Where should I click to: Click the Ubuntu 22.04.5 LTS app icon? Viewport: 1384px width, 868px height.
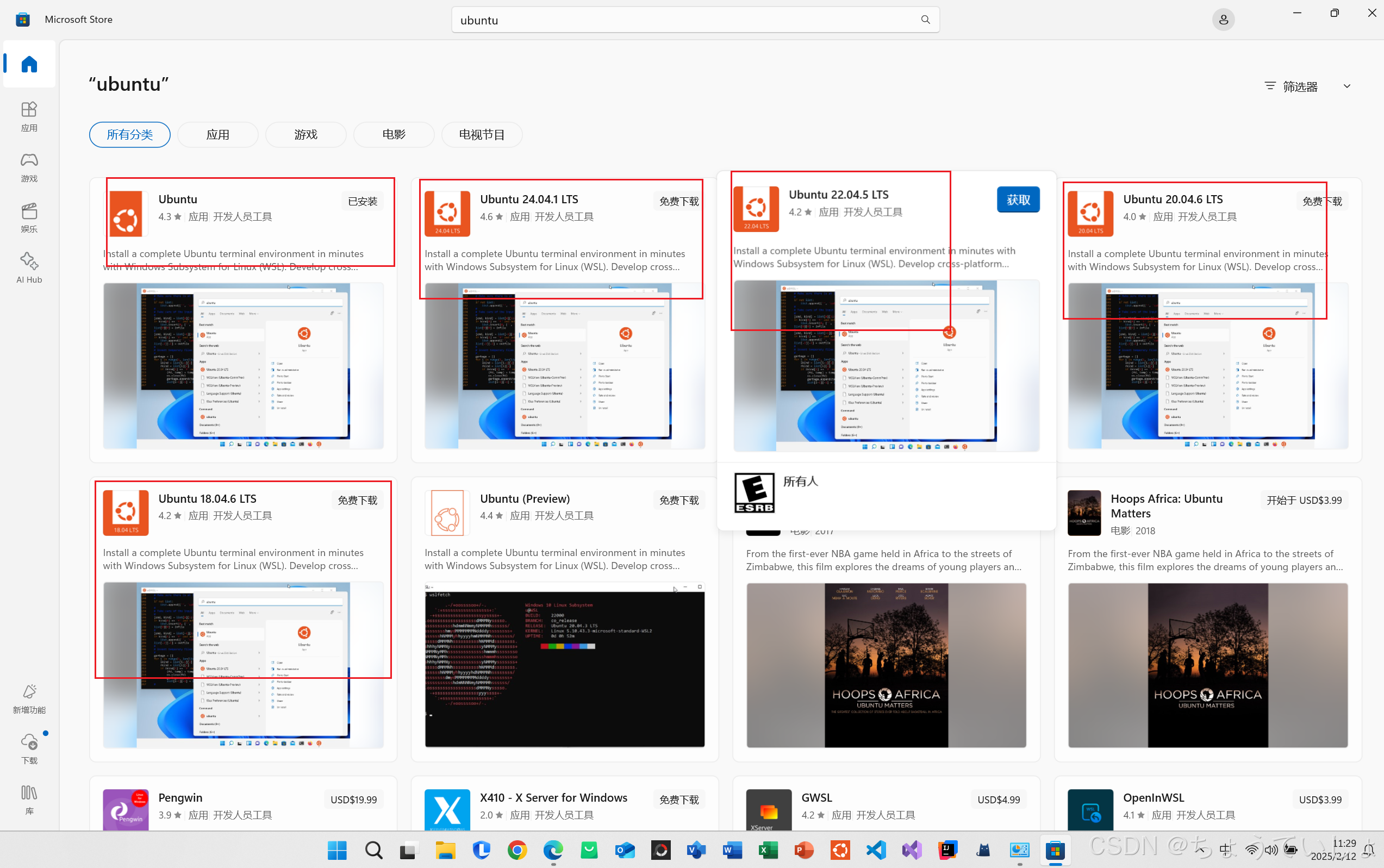click(756, 209)
